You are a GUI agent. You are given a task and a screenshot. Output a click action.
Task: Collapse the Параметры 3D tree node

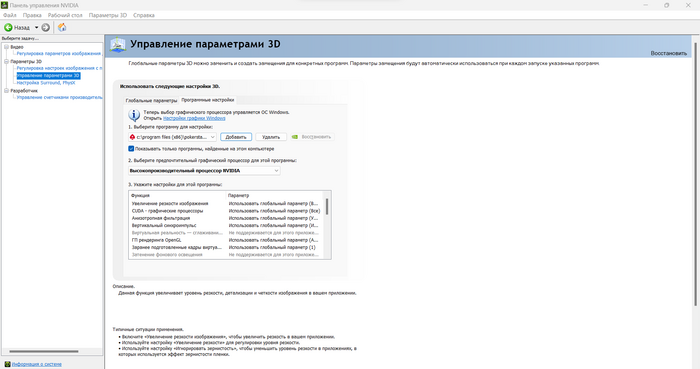6,62
